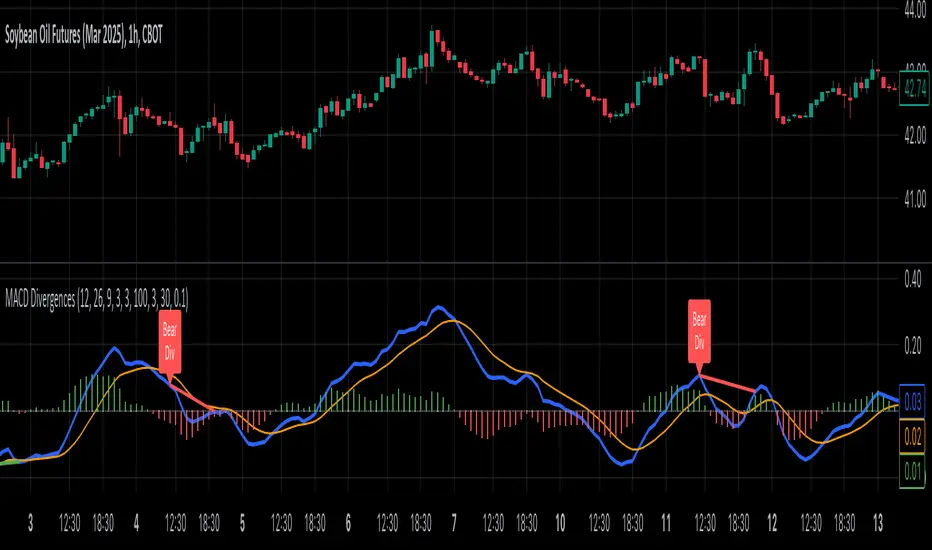Screen dimensions: 932x550
Task: Click the blue 0.03 MACD value tag
Action: pyautogui.click(x=912, y=402)
